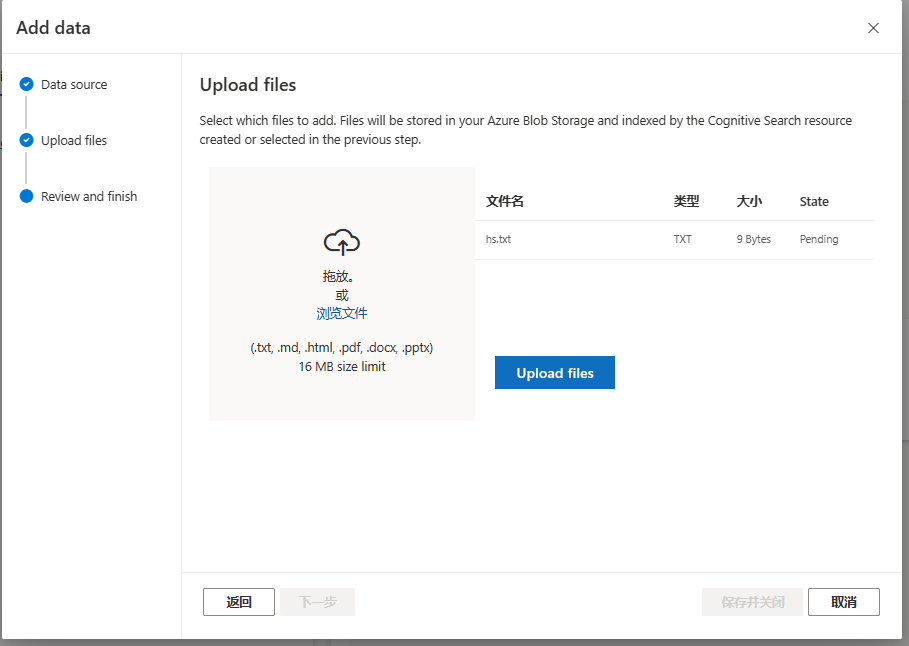Click the completed Data source step checkmark
Viewport: 909px width, 646px height.
(x=26, y=84)
